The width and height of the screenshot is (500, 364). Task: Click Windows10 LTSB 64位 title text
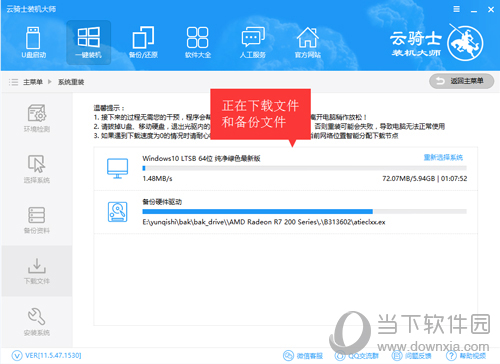point(201,158)
